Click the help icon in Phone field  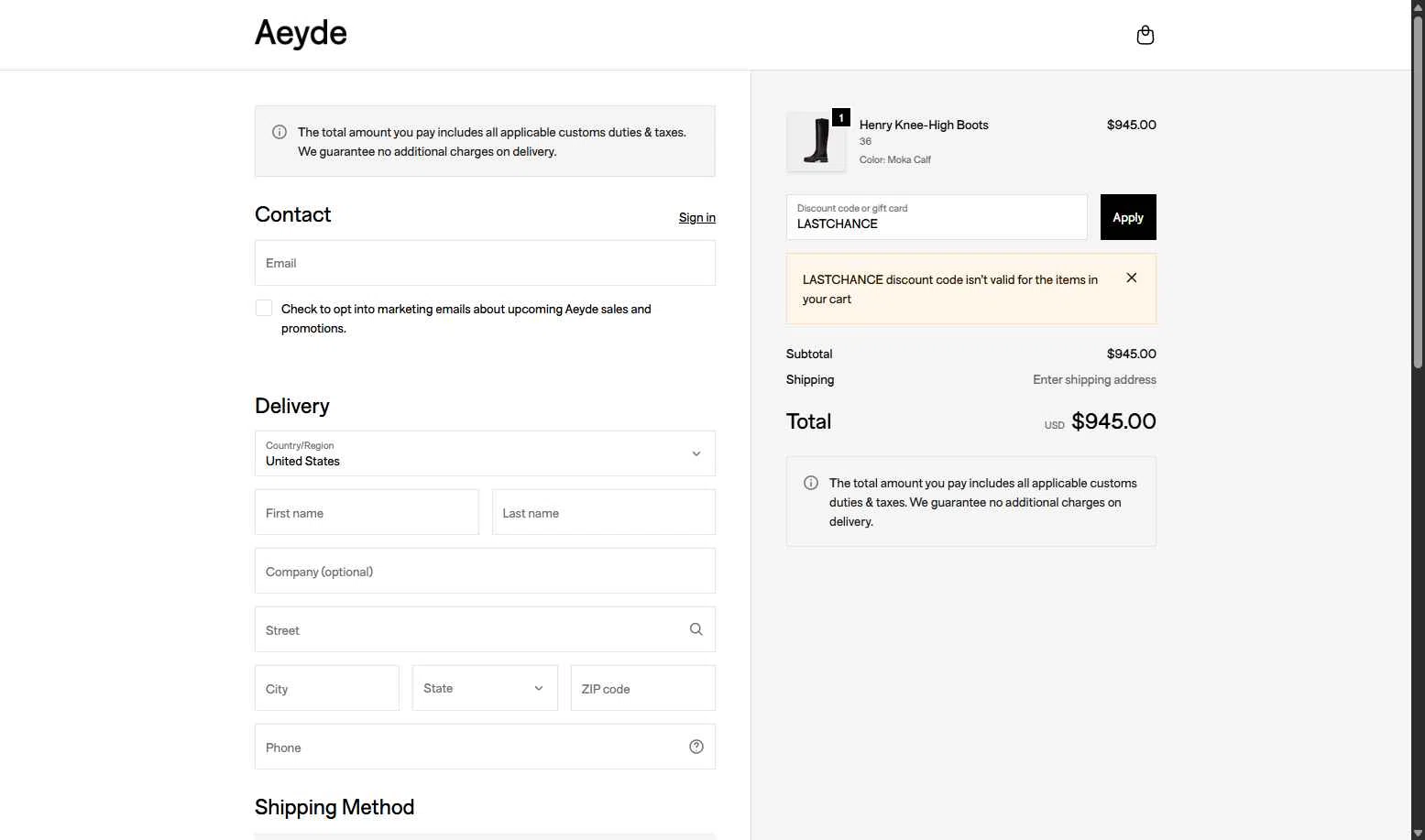pos(696,747)
